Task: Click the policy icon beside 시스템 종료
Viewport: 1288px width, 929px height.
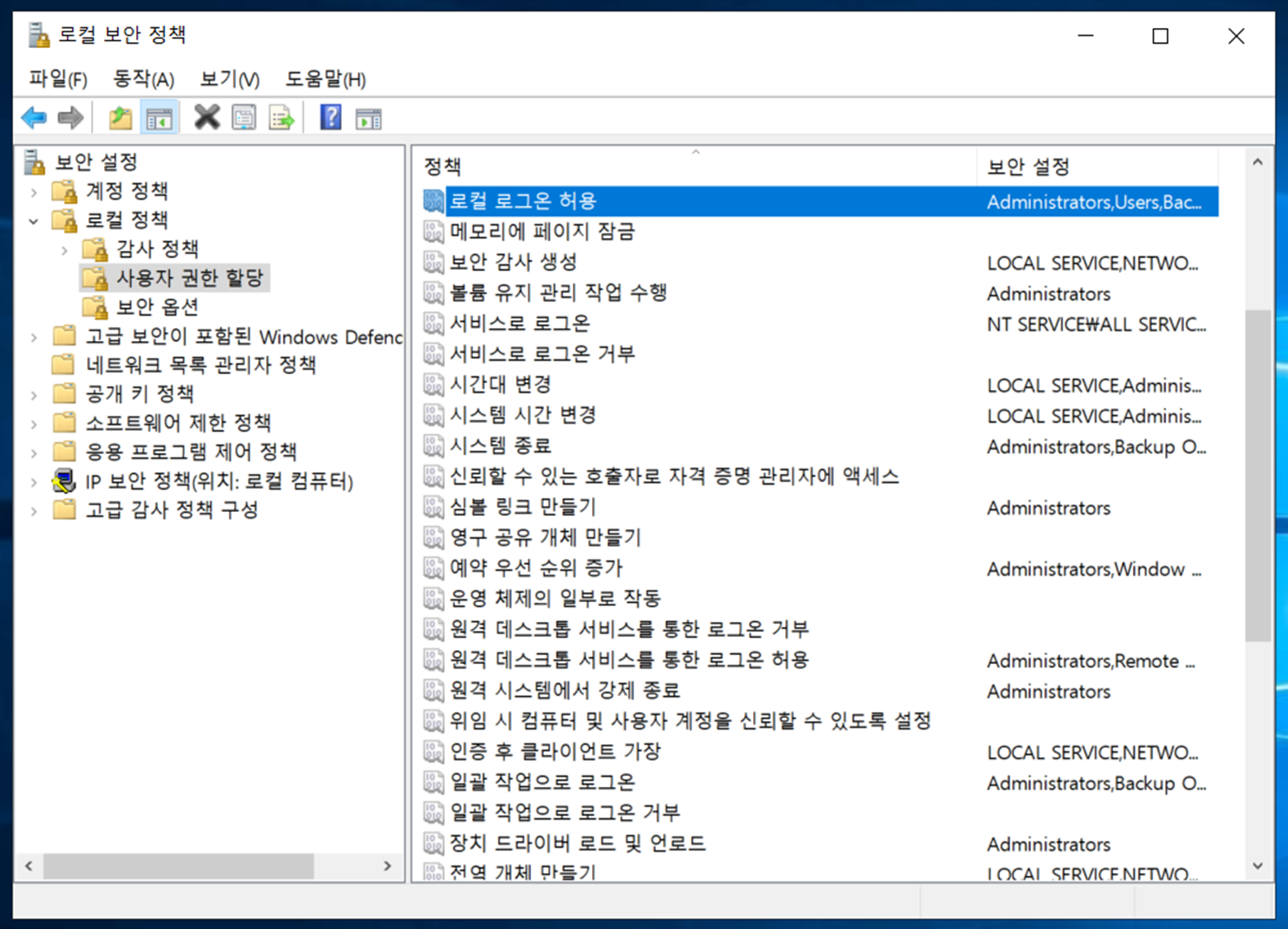Action: coord(433,446)
